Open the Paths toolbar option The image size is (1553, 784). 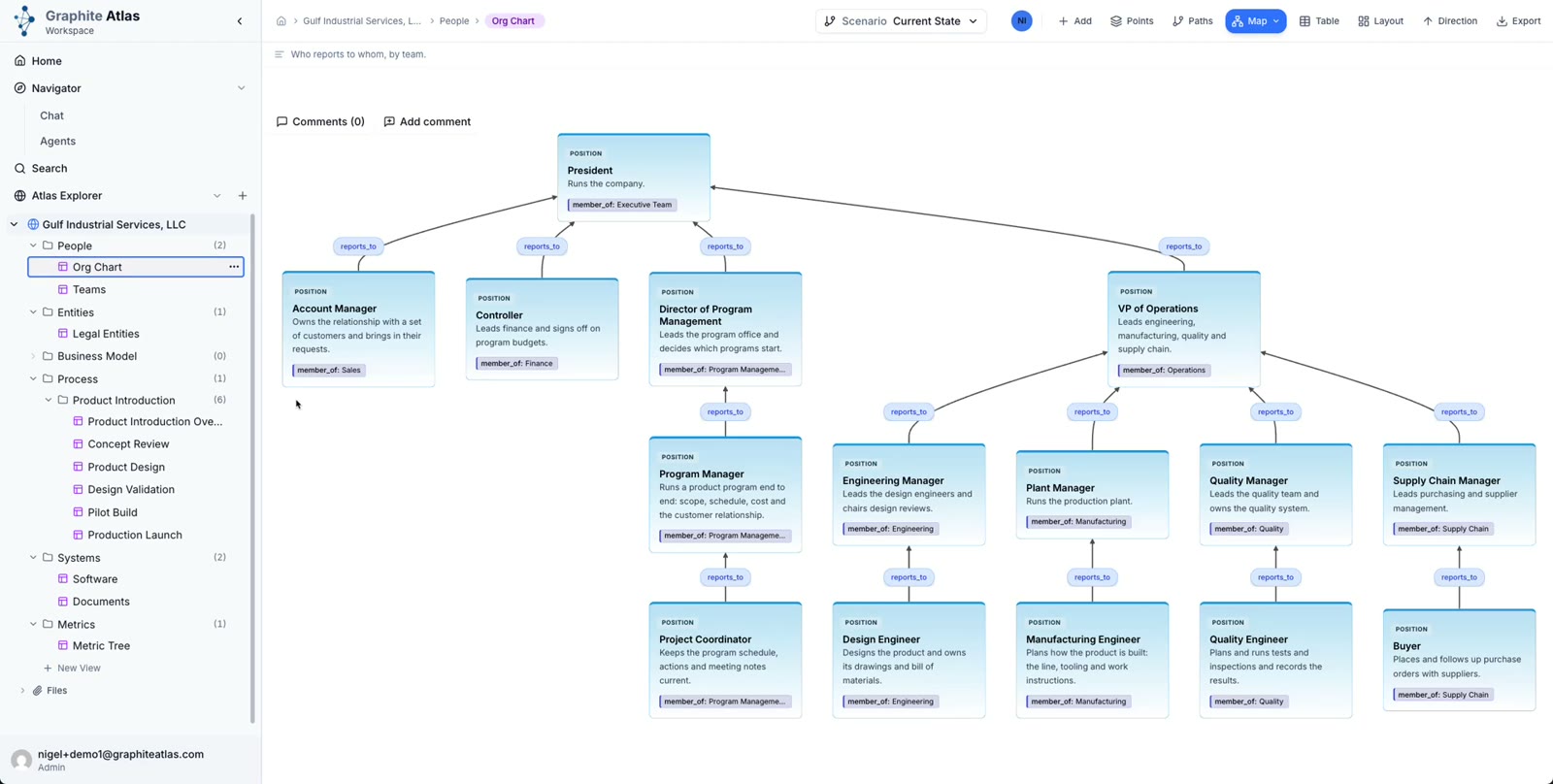pos(1193,21)
